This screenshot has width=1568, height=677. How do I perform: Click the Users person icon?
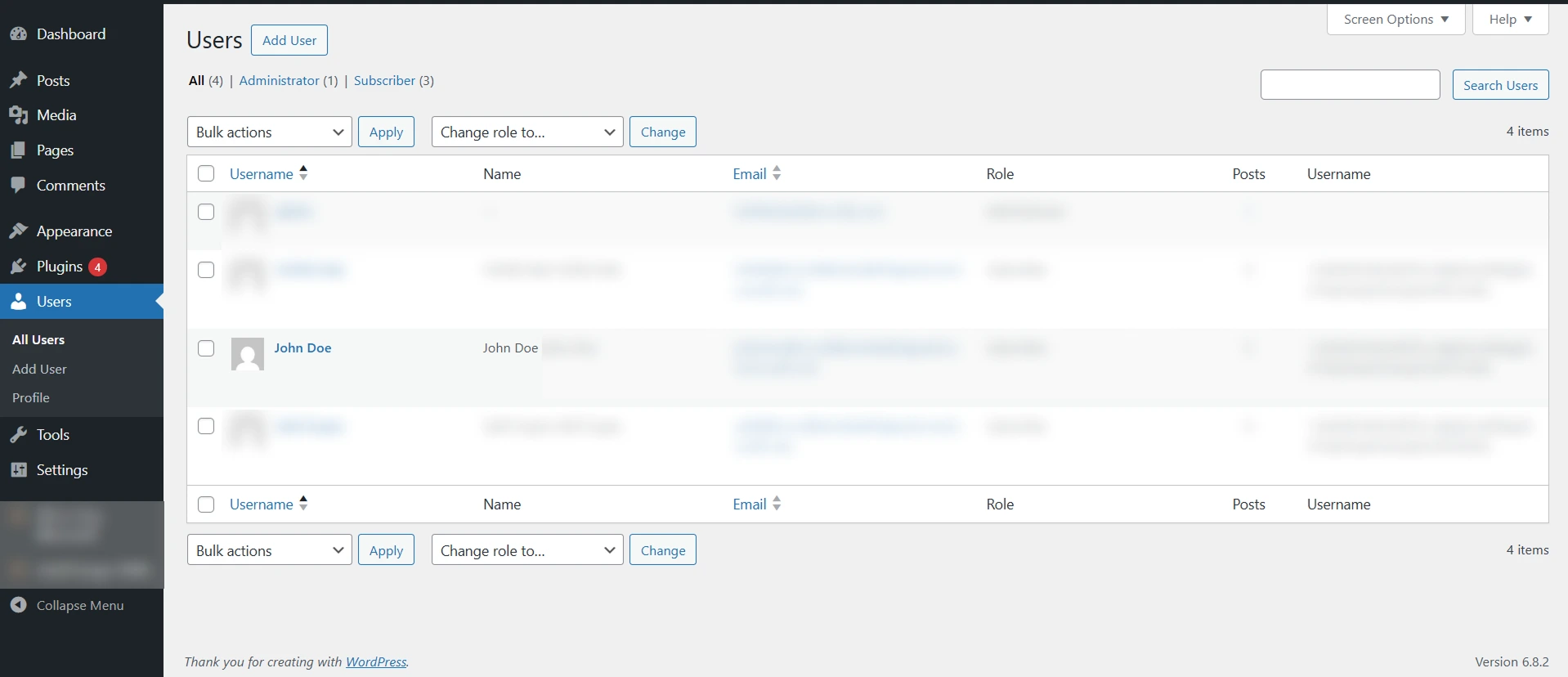point(19,302)
